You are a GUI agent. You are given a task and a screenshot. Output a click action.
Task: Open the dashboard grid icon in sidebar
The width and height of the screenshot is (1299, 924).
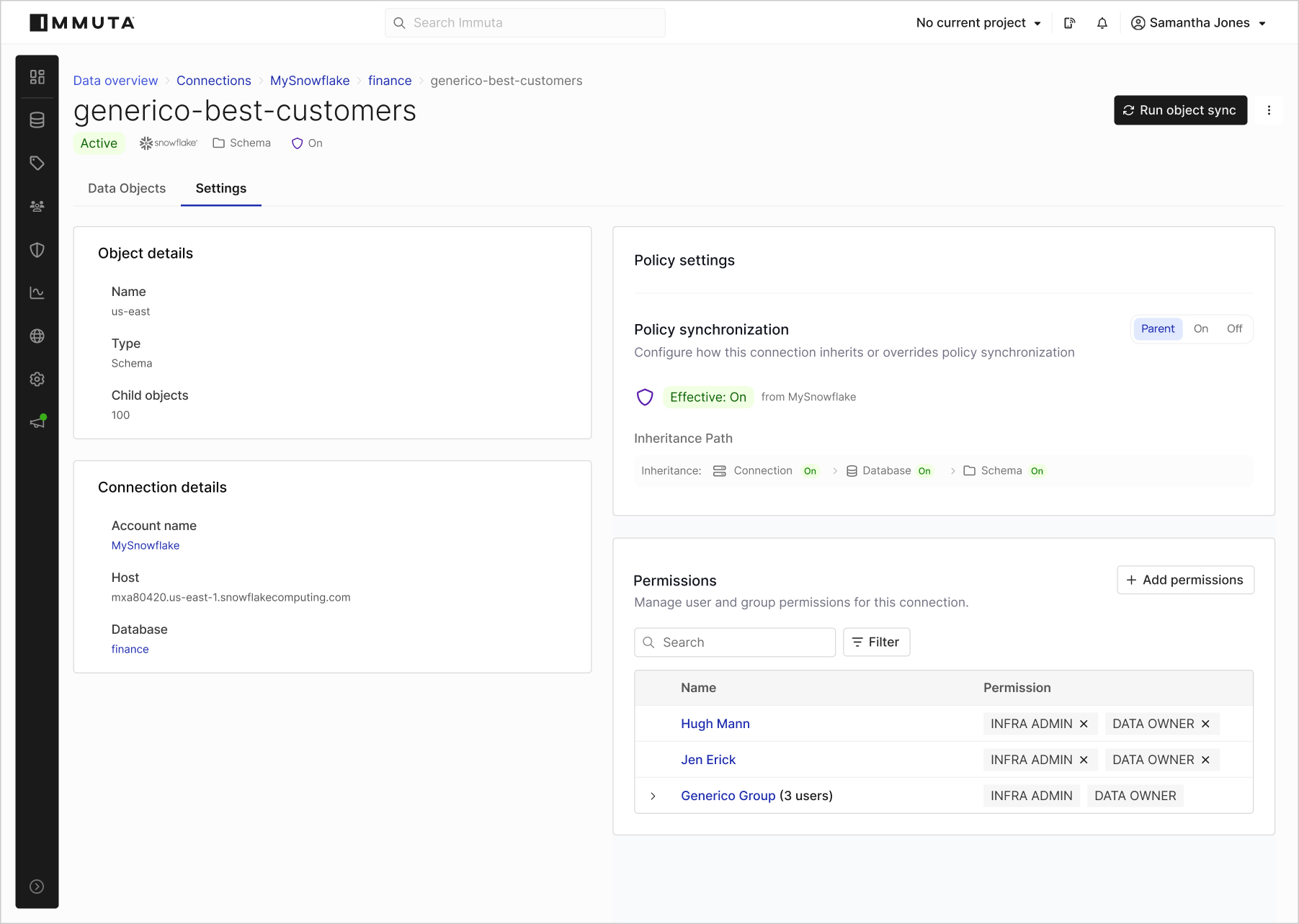pos(37,77)
